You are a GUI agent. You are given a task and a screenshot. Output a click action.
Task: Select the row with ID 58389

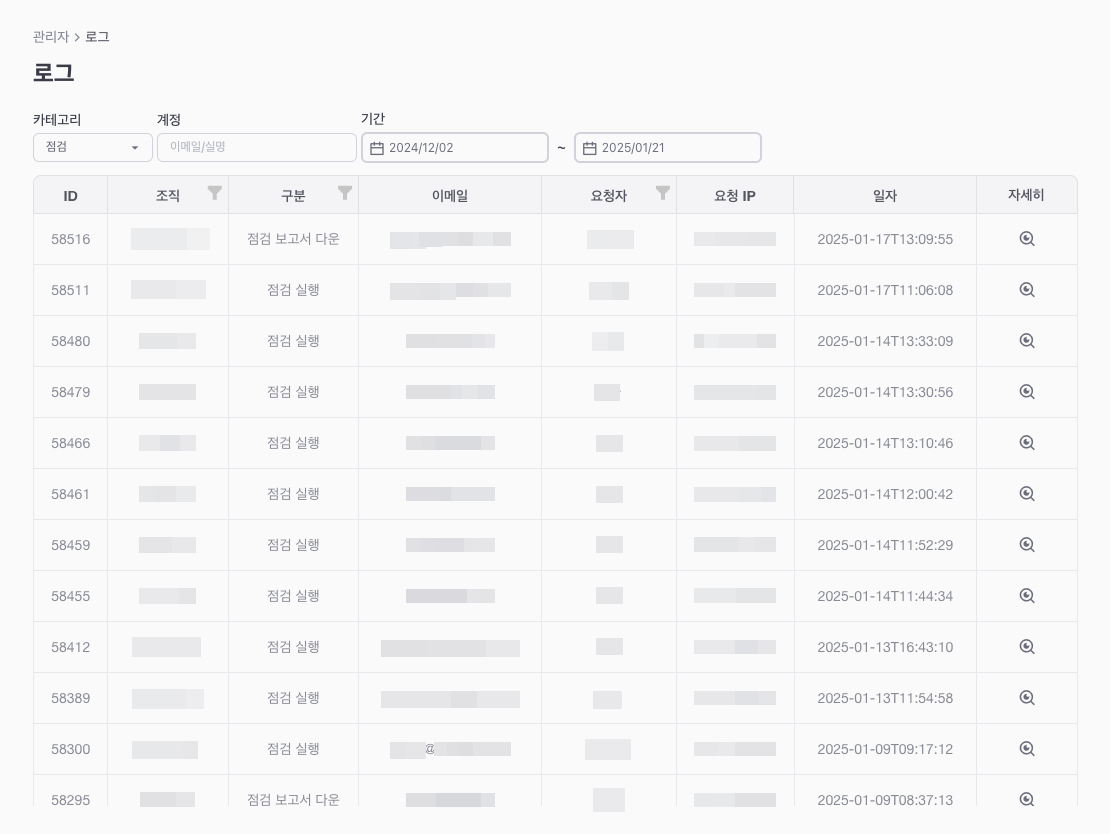click(x=70, y=698)
